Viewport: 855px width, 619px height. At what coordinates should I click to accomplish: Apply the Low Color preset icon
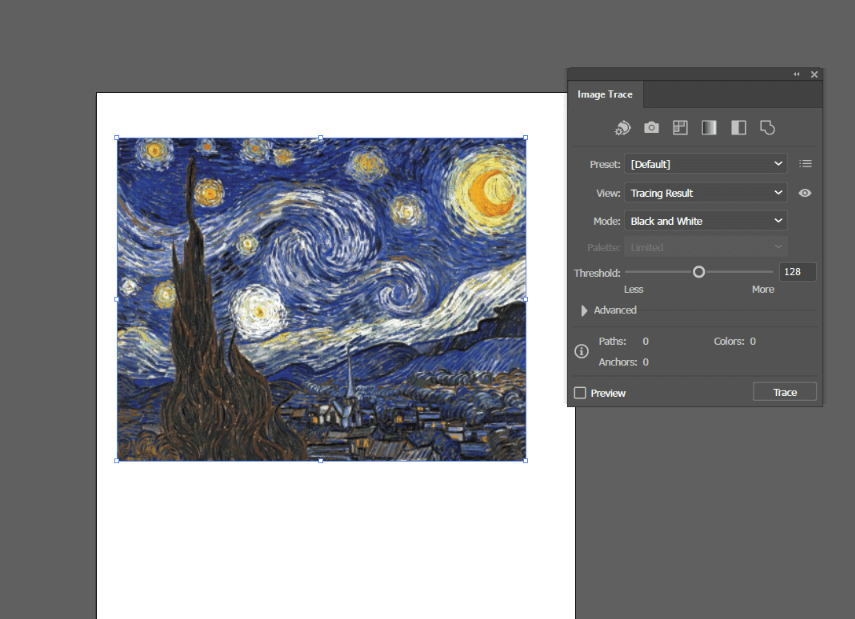(x=680, y=128)
